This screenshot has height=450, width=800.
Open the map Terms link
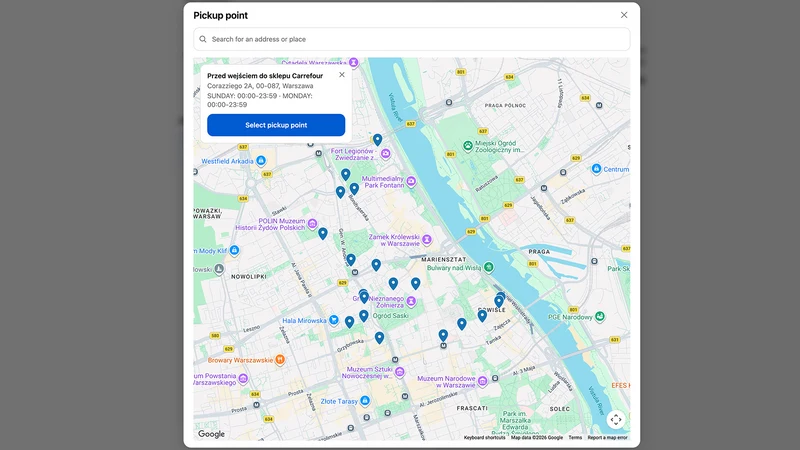575,437
